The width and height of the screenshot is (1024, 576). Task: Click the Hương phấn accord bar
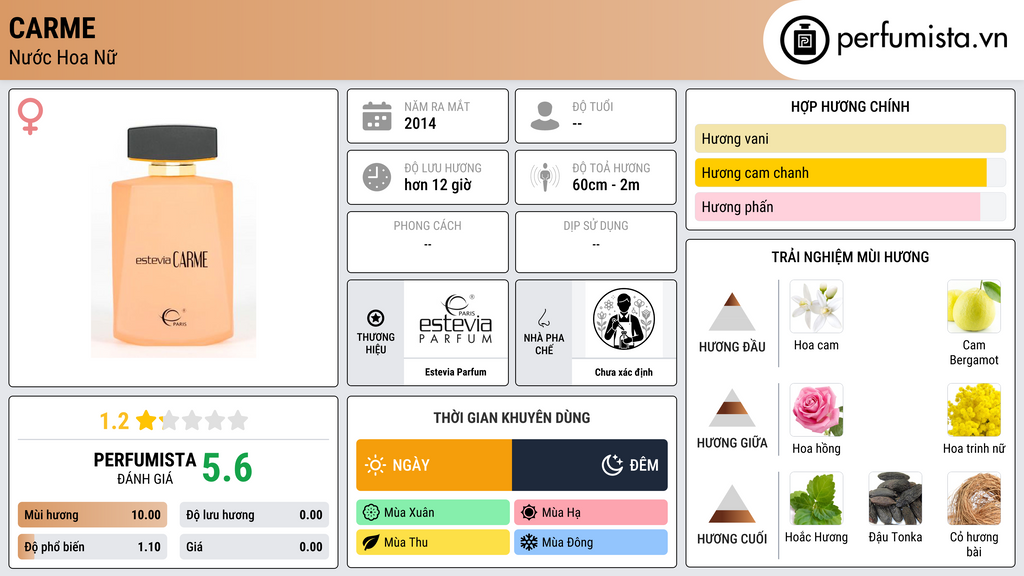[x=850, y=207]
